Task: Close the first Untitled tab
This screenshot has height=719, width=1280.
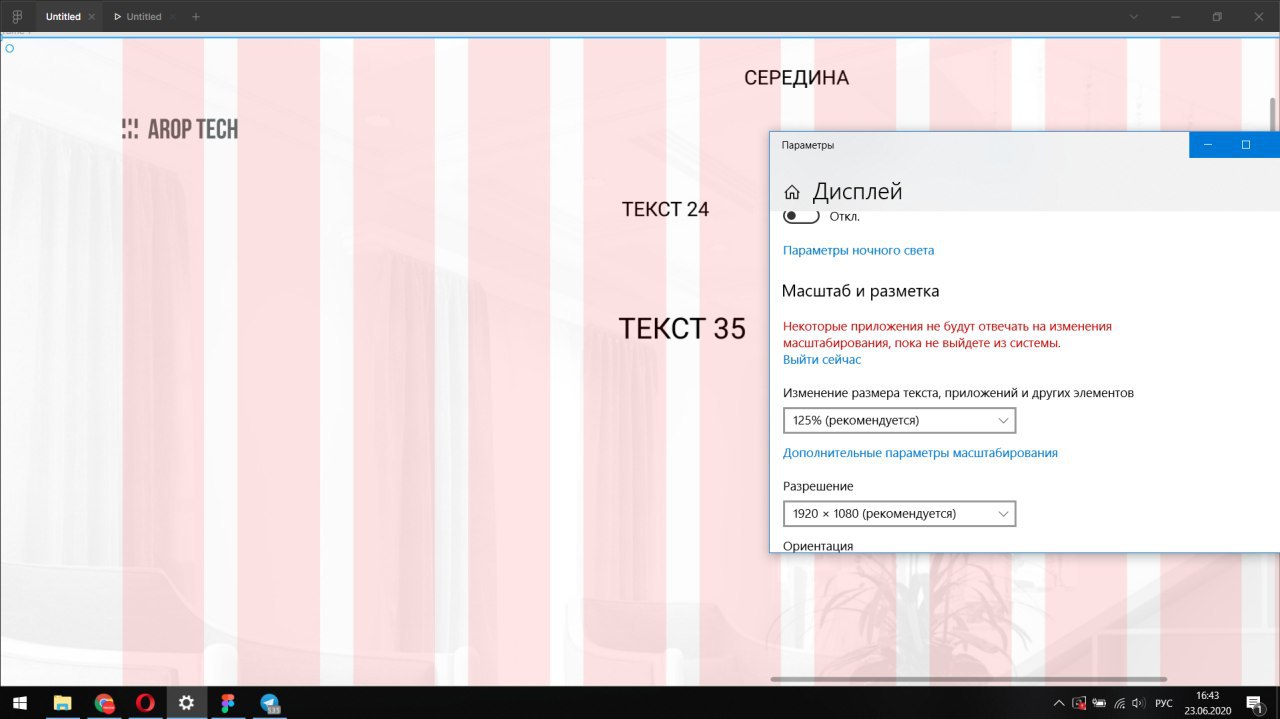Action: click(x=92, y=17)
